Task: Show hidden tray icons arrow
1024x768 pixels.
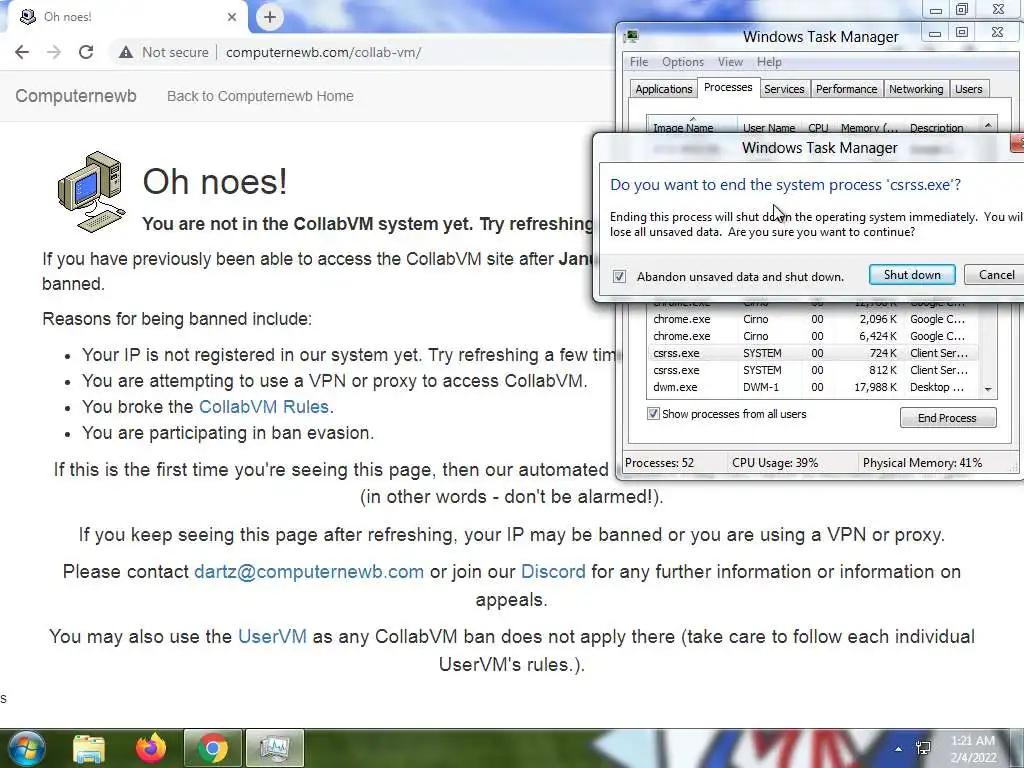Action: (899, 750)
